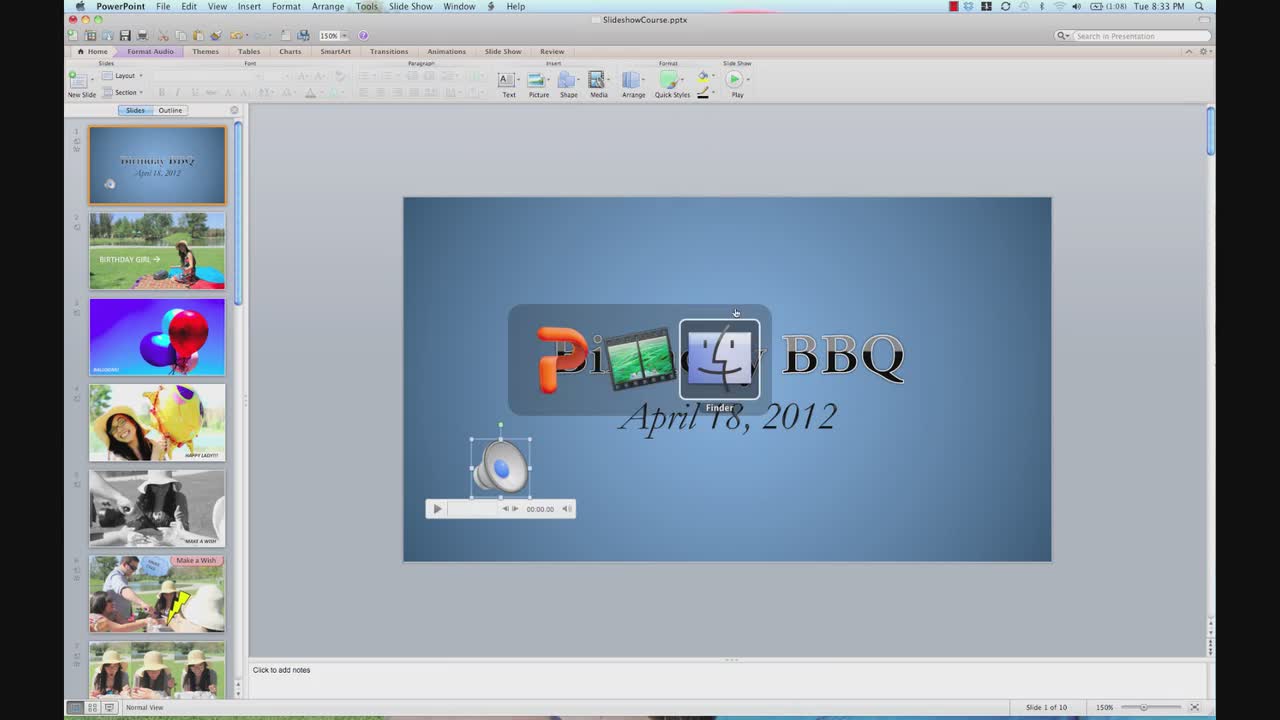The height and width of the screenshot is (720, 1280).
Task: Toggle Underline formatting button
Action: click(x=195, y=92)
